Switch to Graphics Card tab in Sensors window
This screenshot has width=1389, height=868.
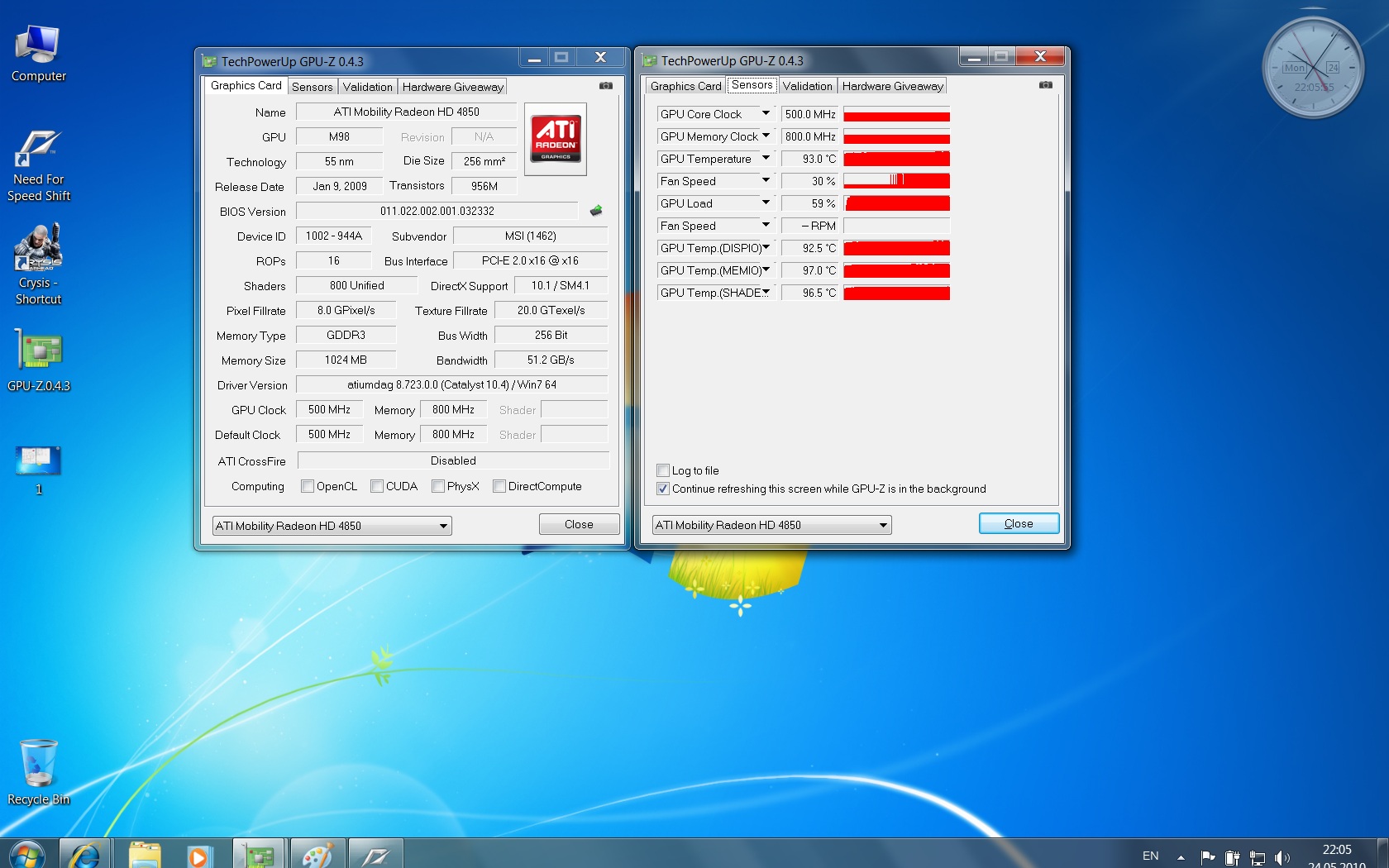[685, 86]
